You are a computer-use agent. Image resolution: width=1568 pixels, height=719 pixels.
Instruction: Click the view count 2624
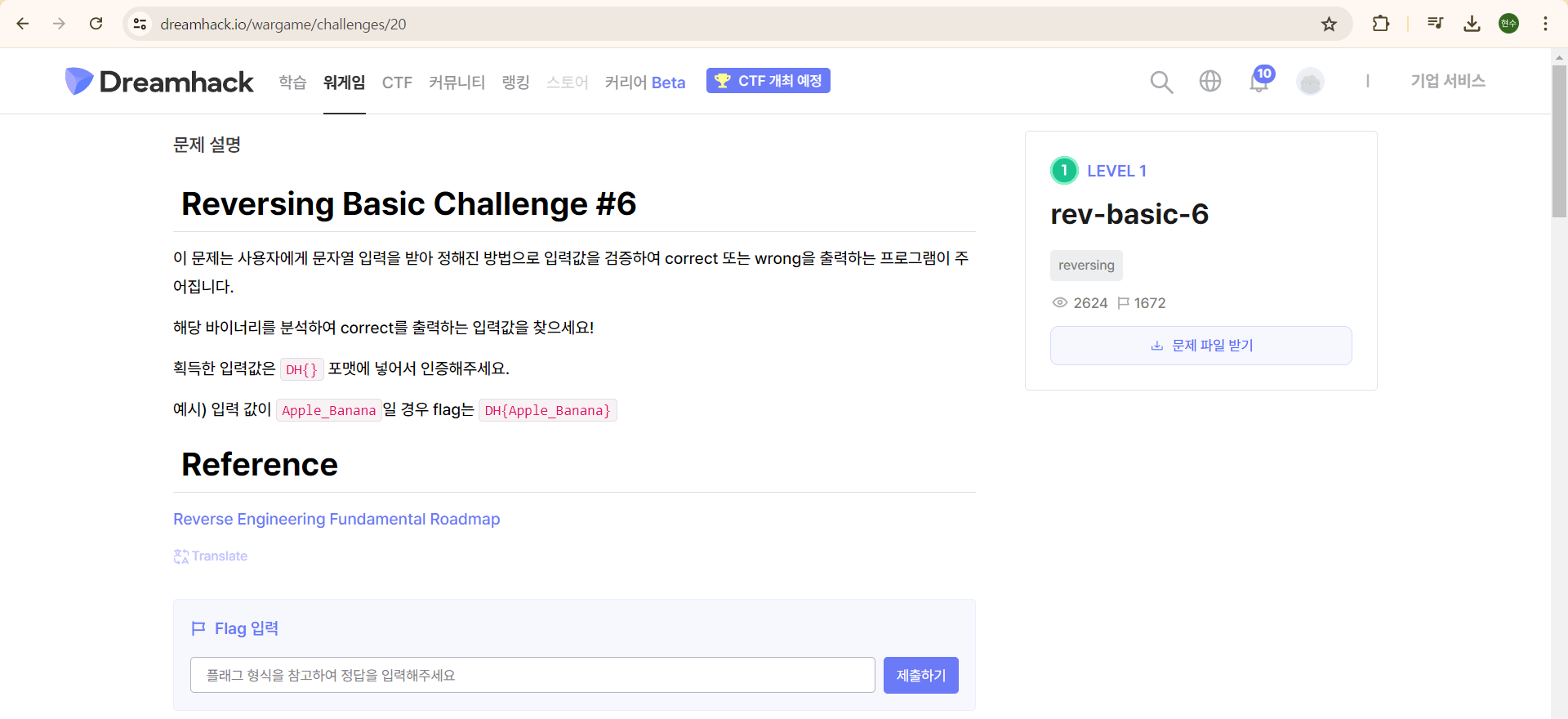(1080, 303)
